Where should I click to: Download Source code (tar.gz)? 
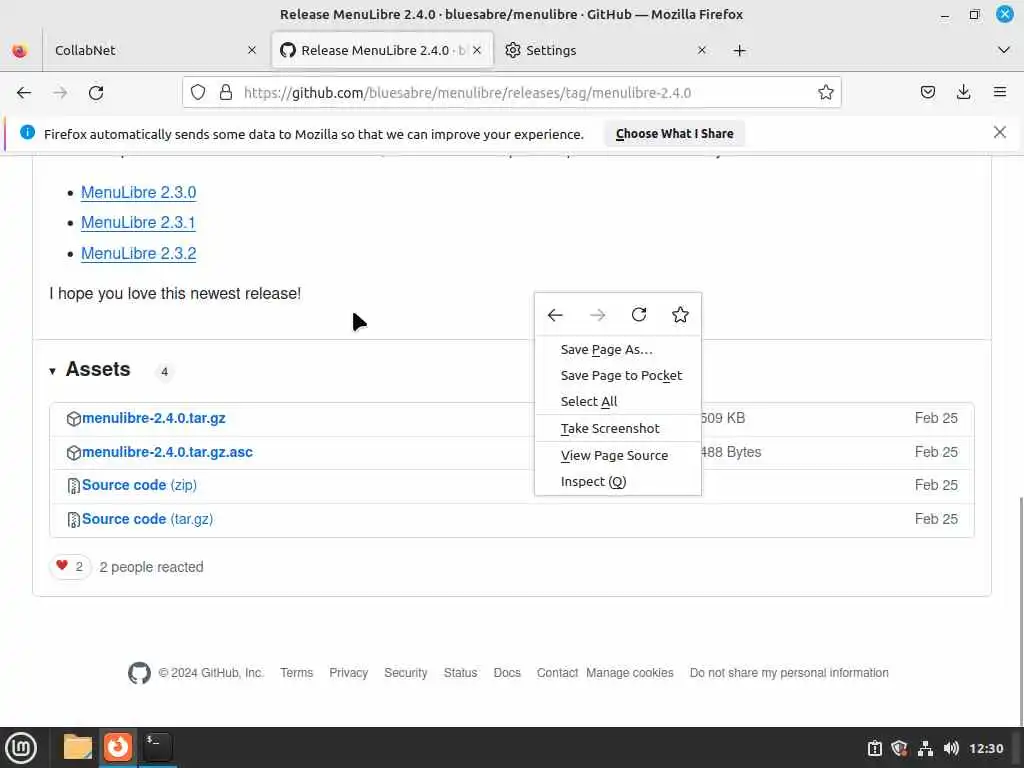148,519
